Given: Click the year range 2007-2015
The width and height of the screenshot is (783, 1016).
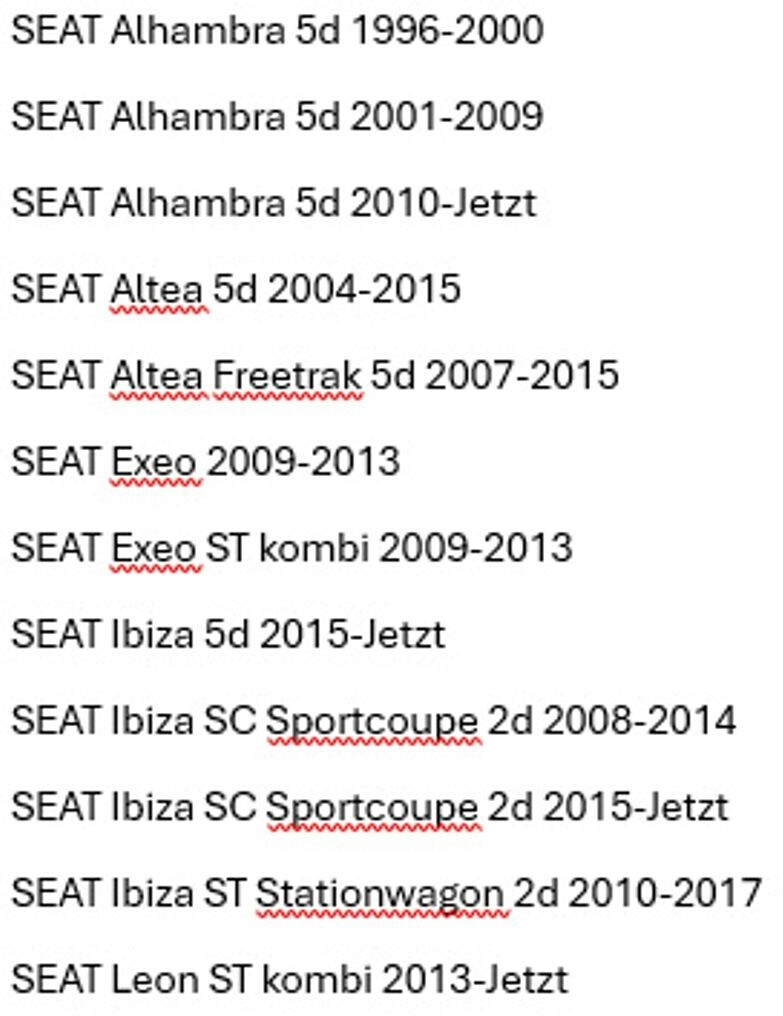Looking at the screenshot, I should pyautogui.click(x=522, y=375).
